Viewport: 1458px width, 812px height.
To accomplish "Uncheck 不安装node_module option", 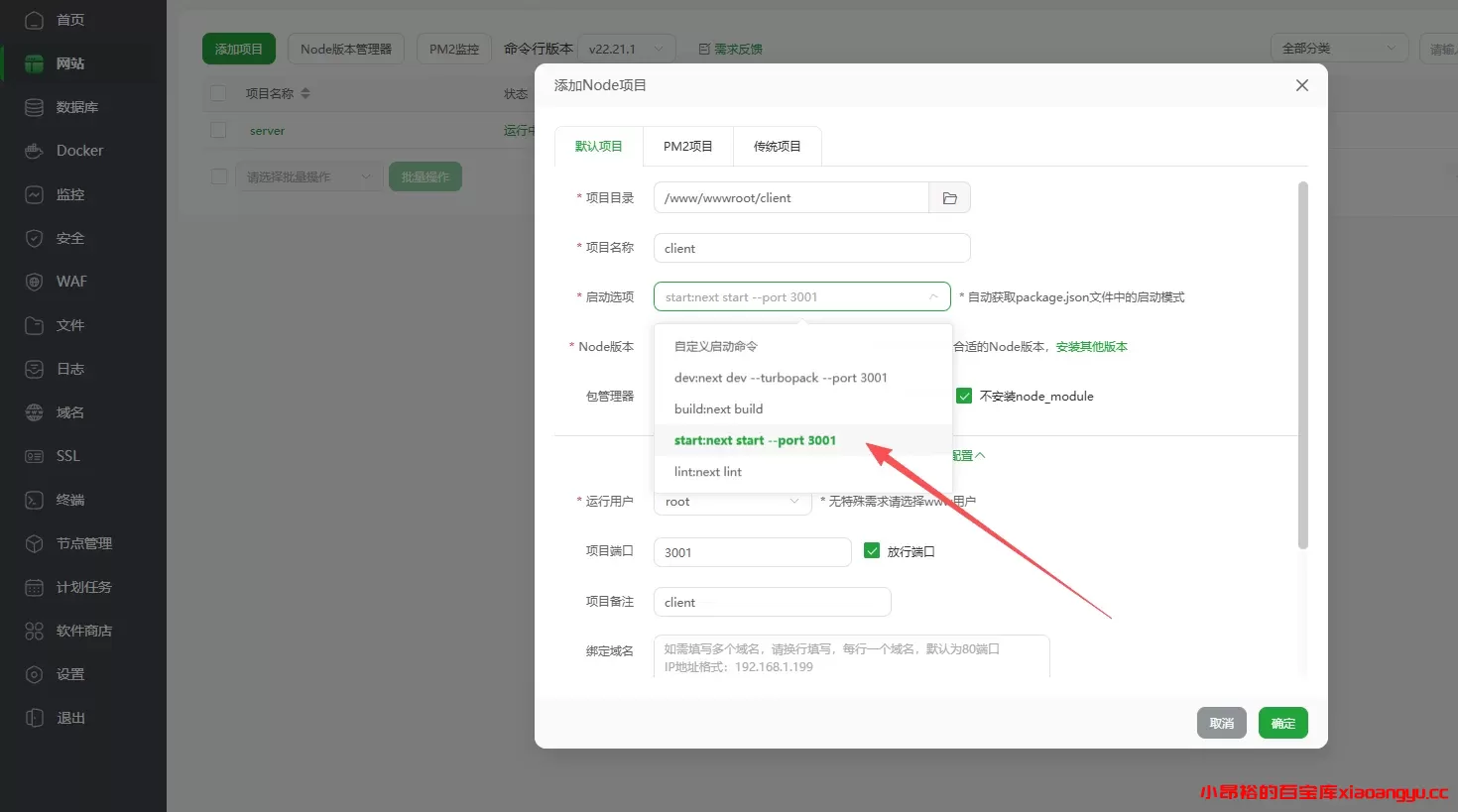I will click(963, 396).
